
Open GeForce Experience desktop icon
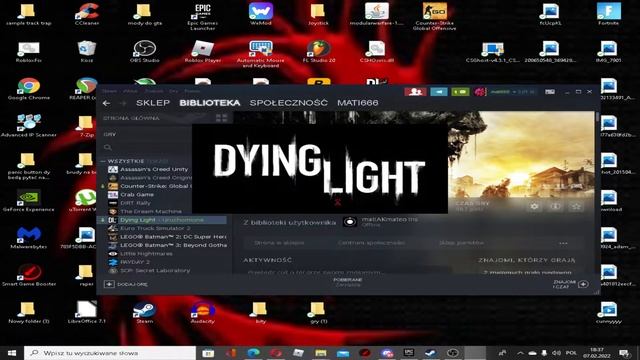pos(28,201)
